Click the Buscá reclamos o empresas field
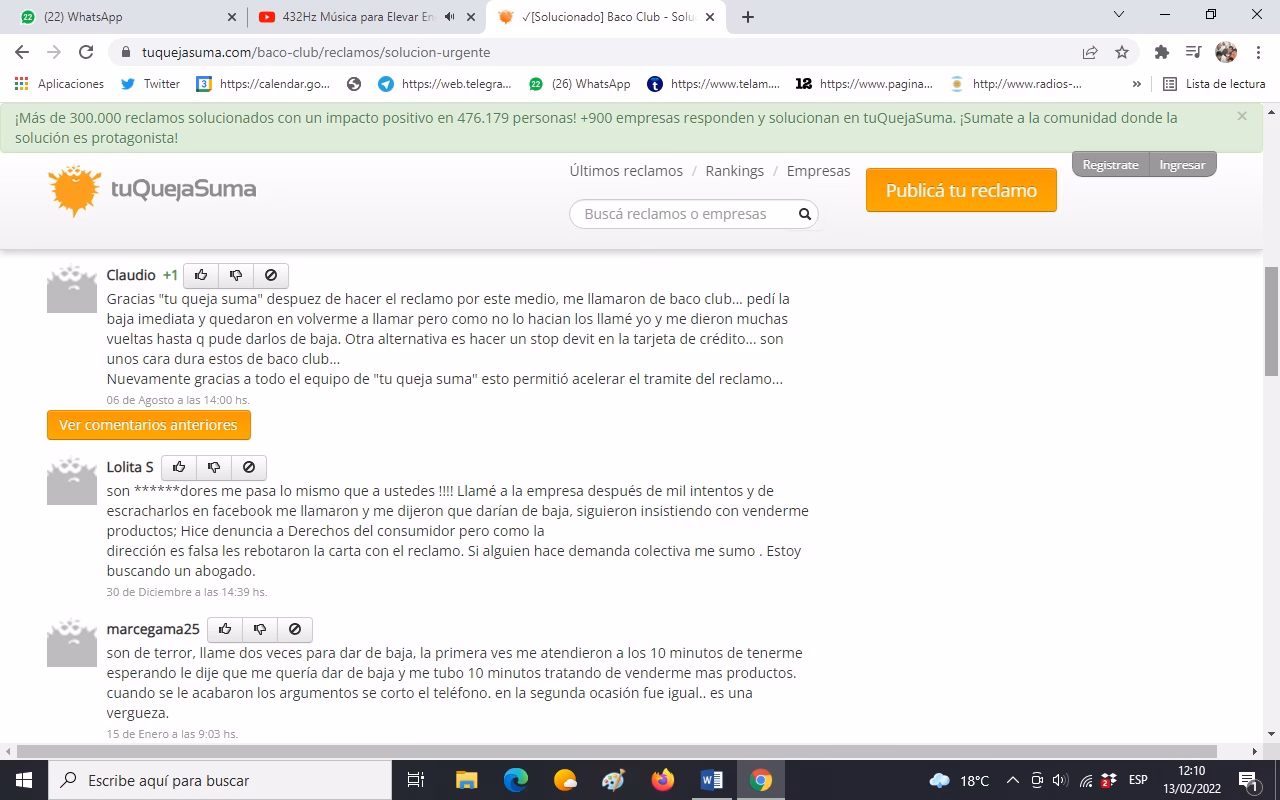 pos(680,213)
